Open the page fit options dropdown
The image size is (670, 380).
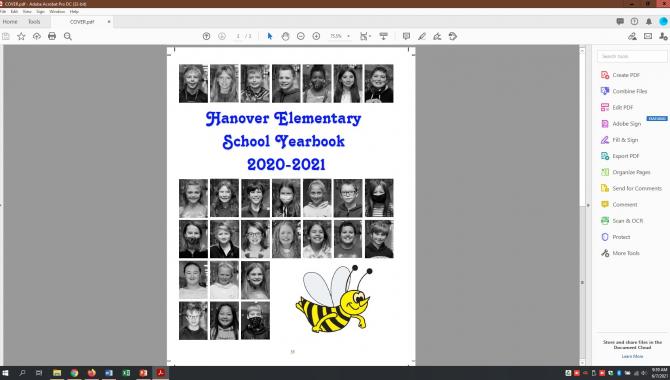click(x=365, y=36)
